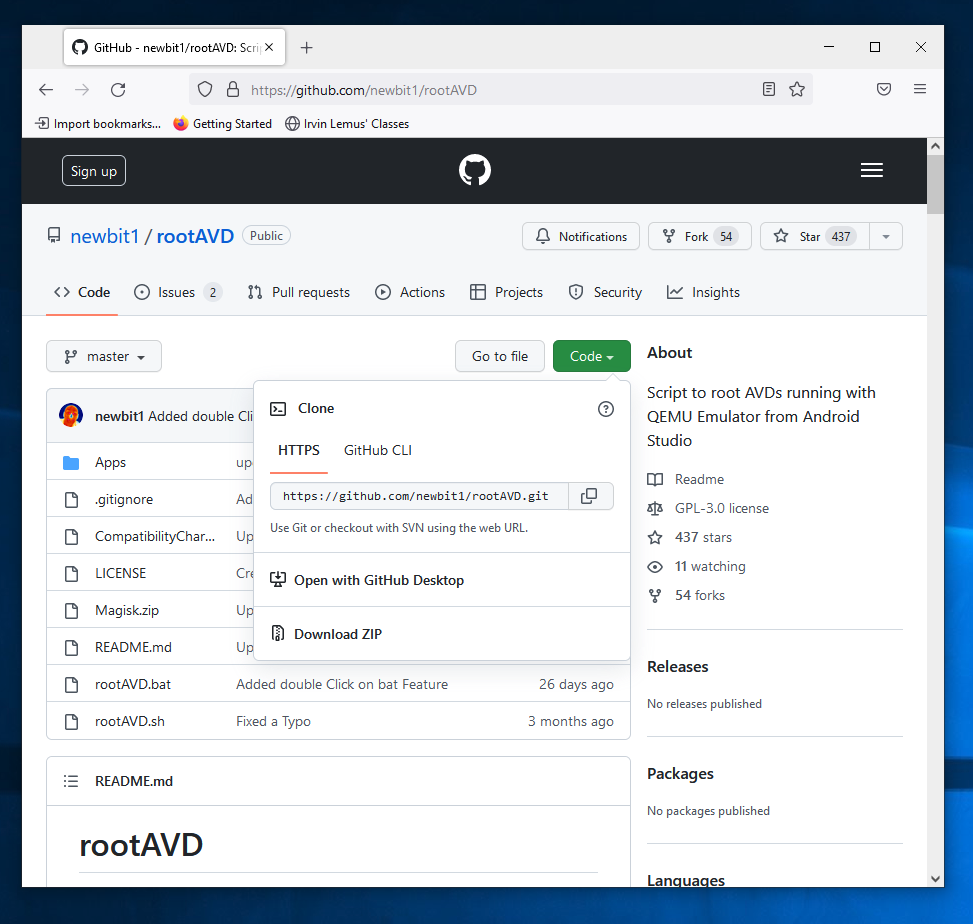Open the hamburger menu in GitHub header

point(871,170)
